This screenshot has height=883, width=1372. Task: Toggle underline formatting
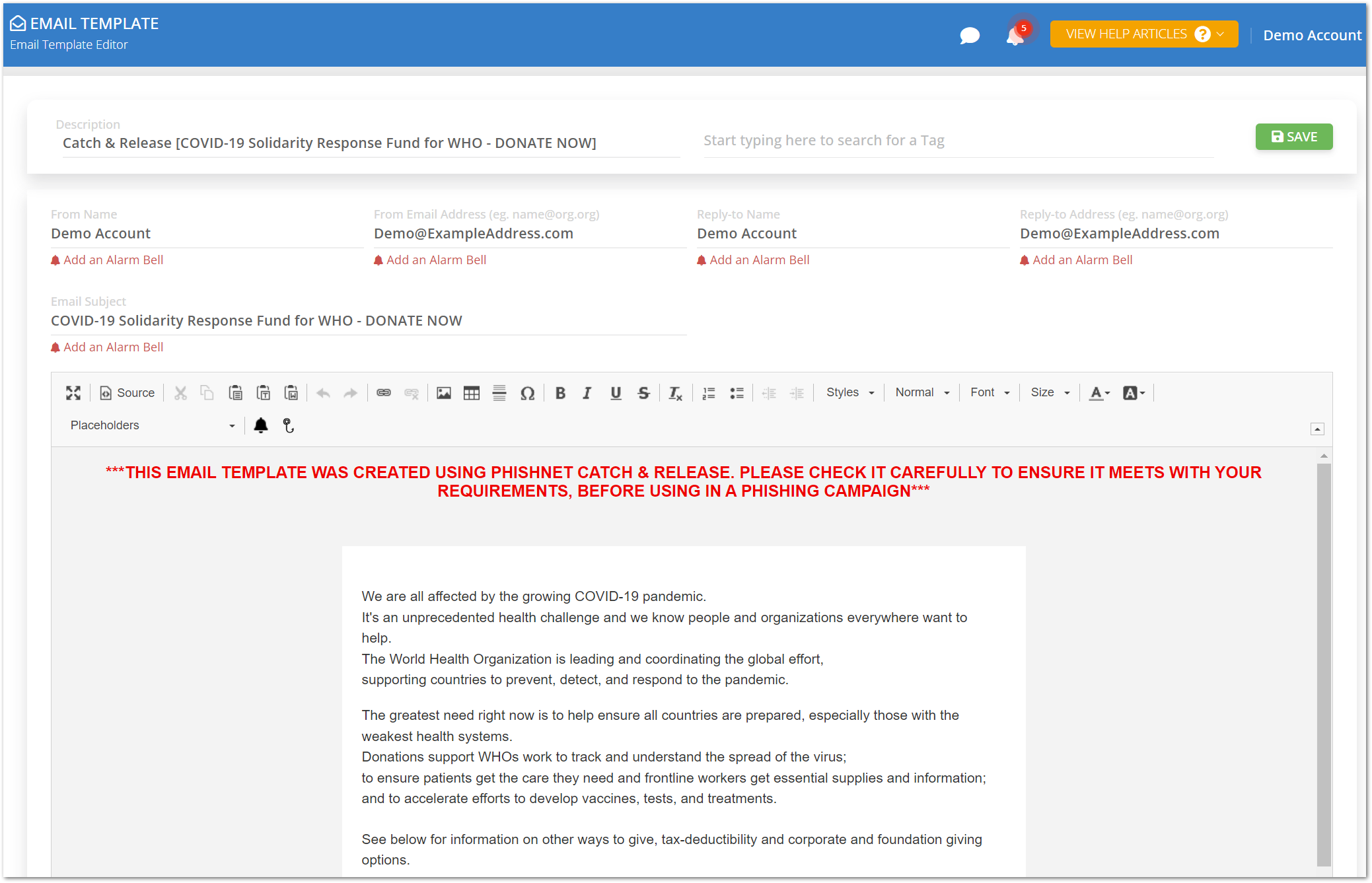tap(616, 393)
